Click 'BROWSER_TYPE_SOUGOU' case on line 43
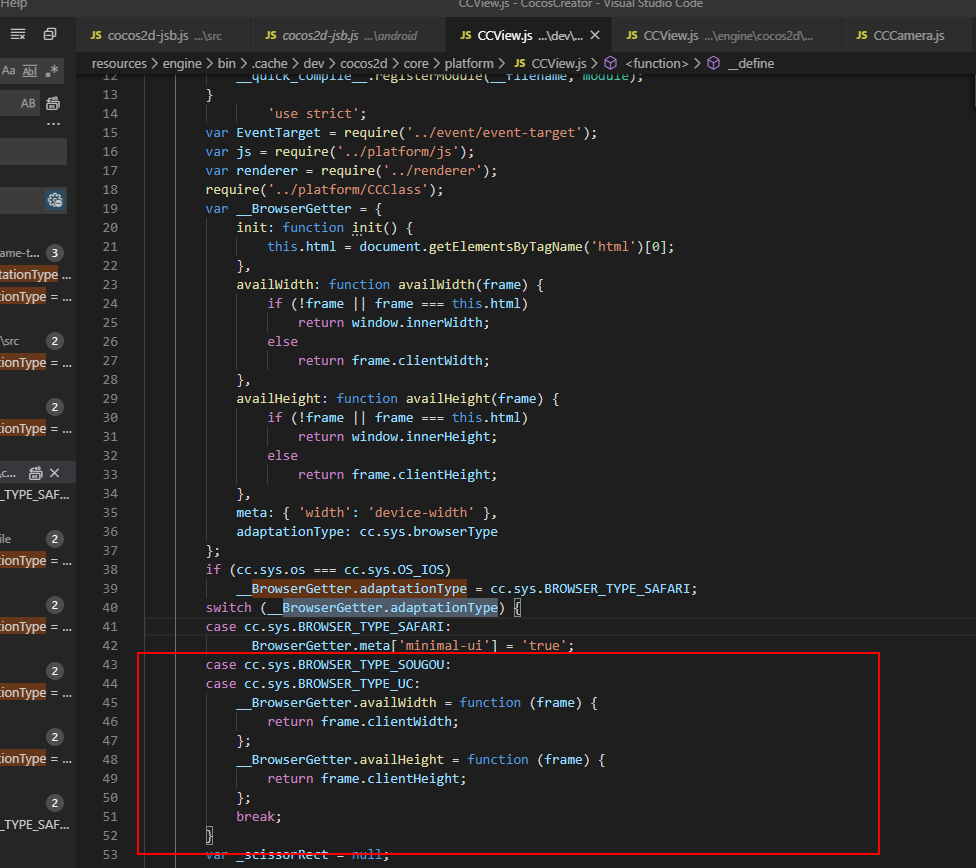The height and width of the screenshot is (868, 976). coord(371,664)
